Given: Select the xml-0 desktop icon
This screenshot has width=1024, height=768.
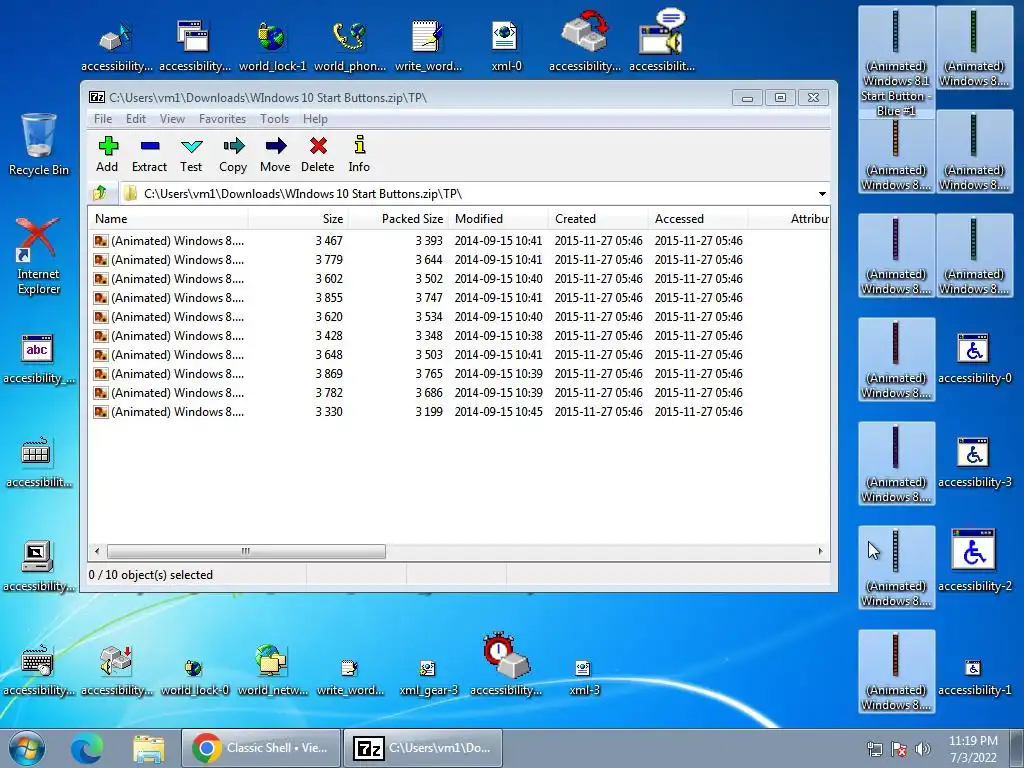Looking at the screenshot, I should coord(506,46).
